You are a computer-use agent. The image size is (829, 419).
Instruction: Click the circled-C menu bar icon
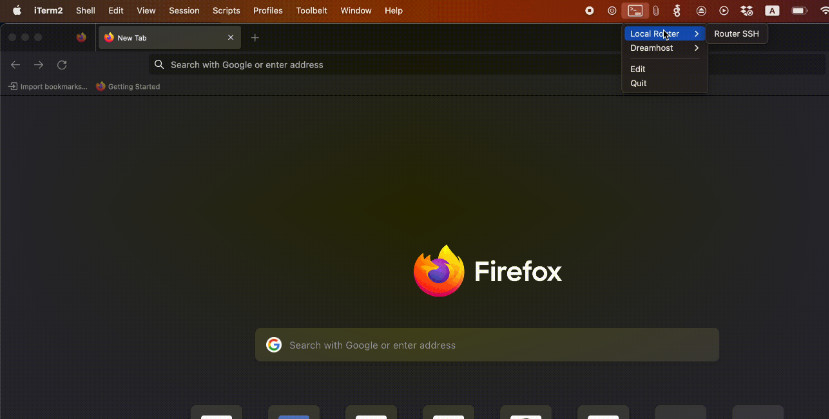pyautogui.click(x=612, y=11)
